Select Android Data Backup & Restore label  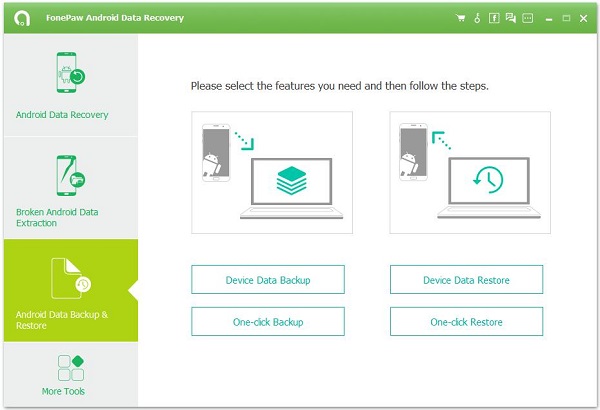click(62, 320)
